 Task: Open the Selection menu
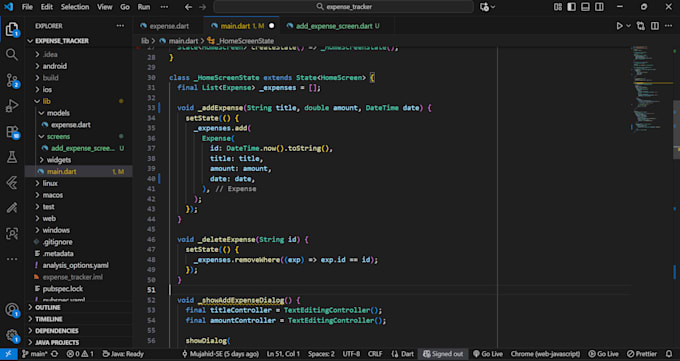75,7
